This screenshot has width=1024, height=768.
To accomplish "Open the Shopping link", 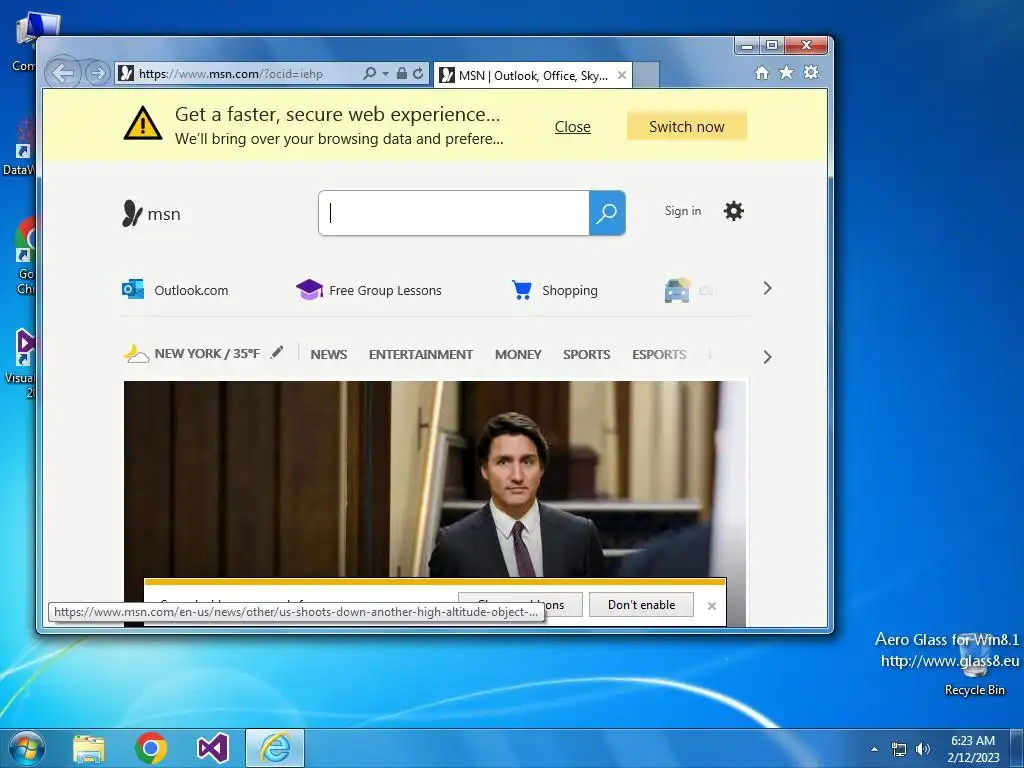I will point(569,290).
